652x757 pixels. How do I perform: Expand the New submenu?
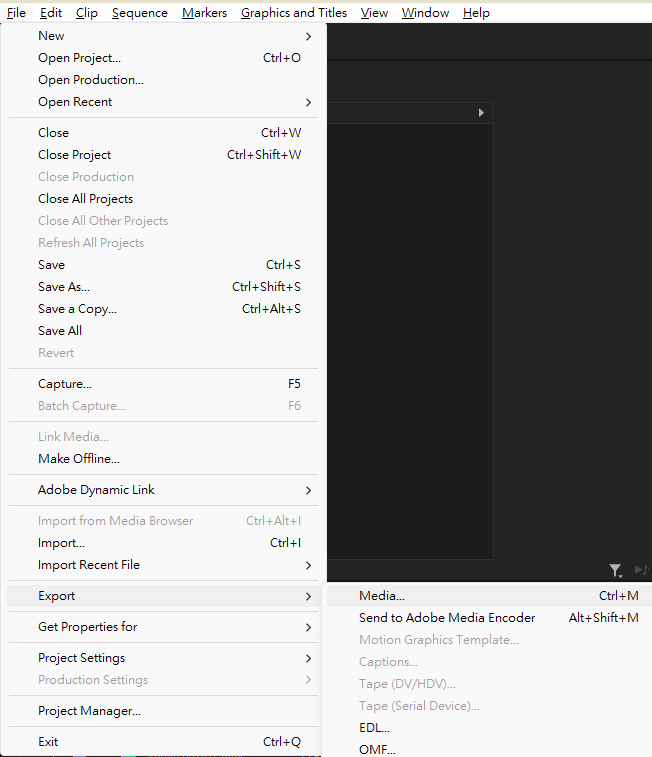click(165, 36)
